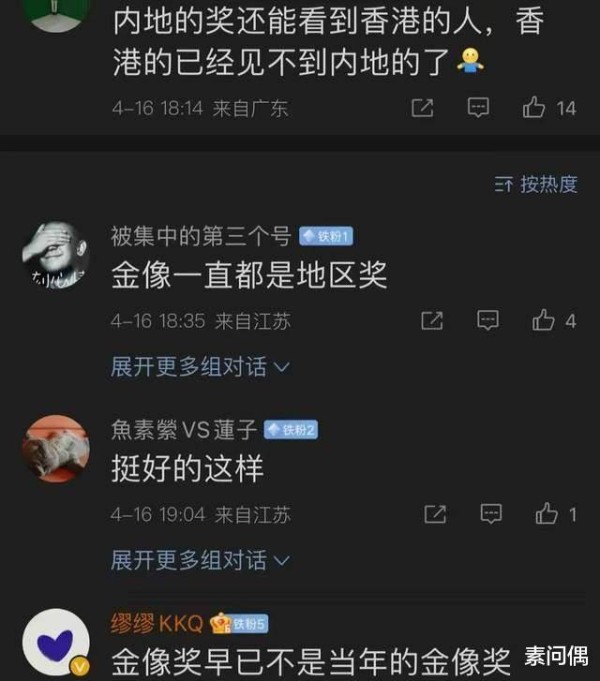Screen dimensions: 600x681
Task: View the cat avatar of 魚素縈VS蓮子
Action: (x=56, y=449)
